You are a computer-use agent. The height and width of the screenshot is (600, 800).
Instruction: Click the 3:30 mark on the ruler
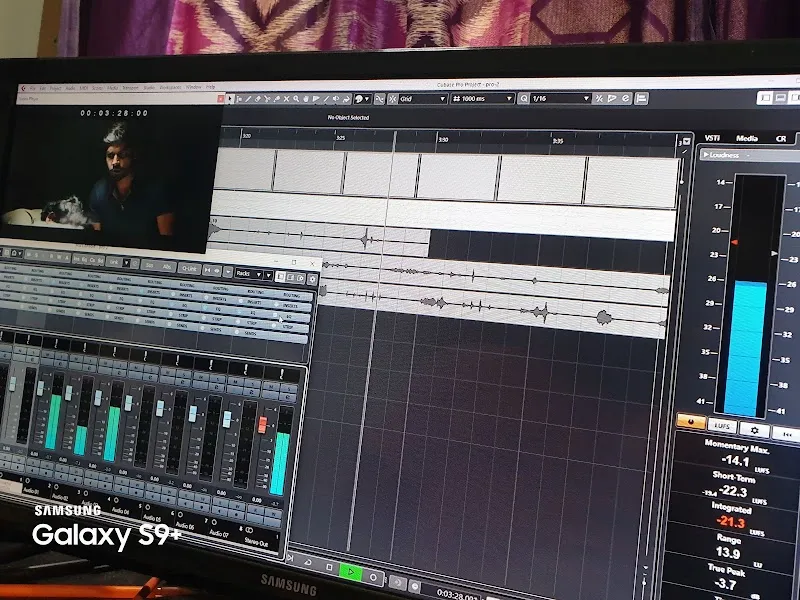(443, 139)
